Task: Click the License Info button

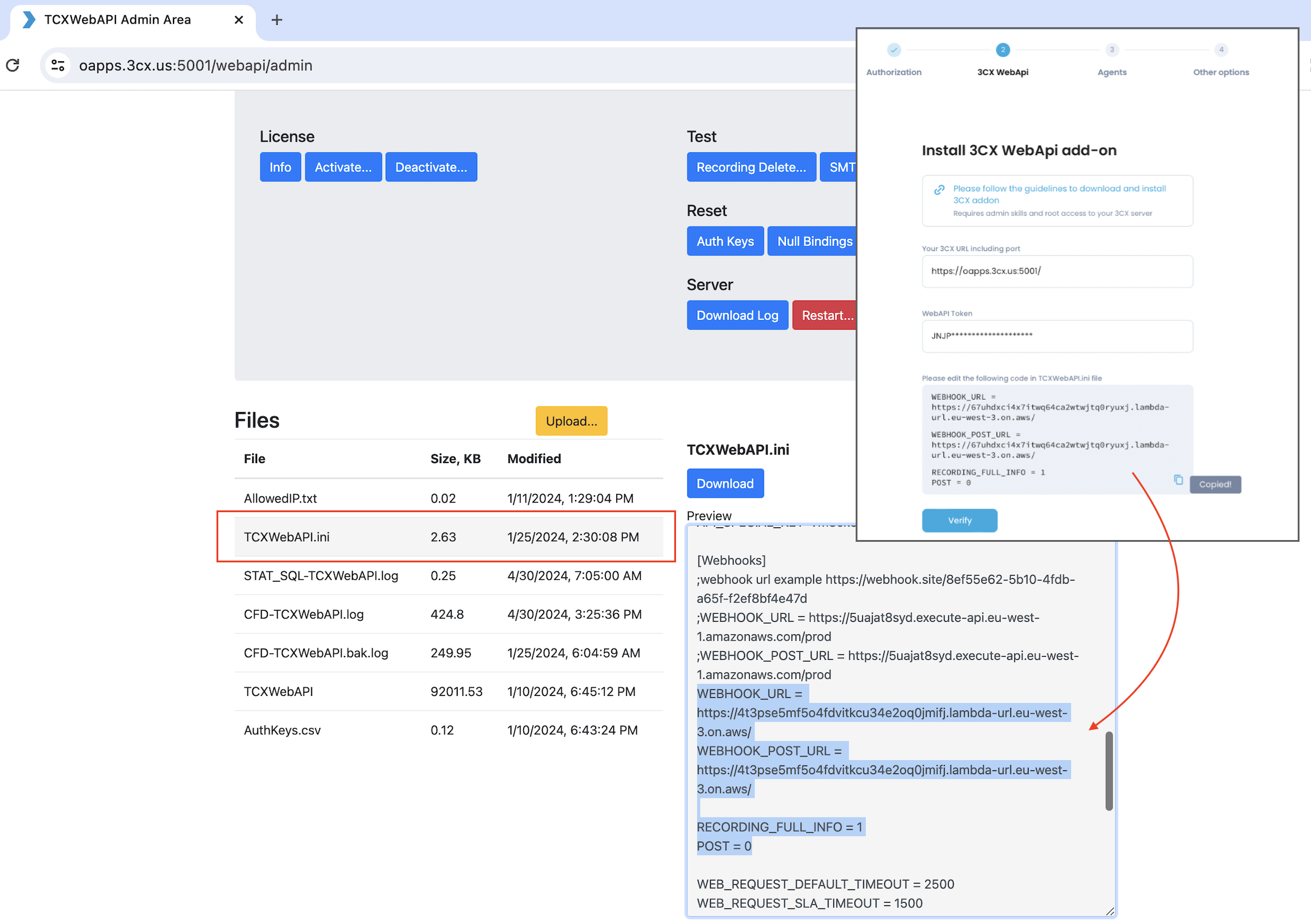Action: click(x=280, y=167)
